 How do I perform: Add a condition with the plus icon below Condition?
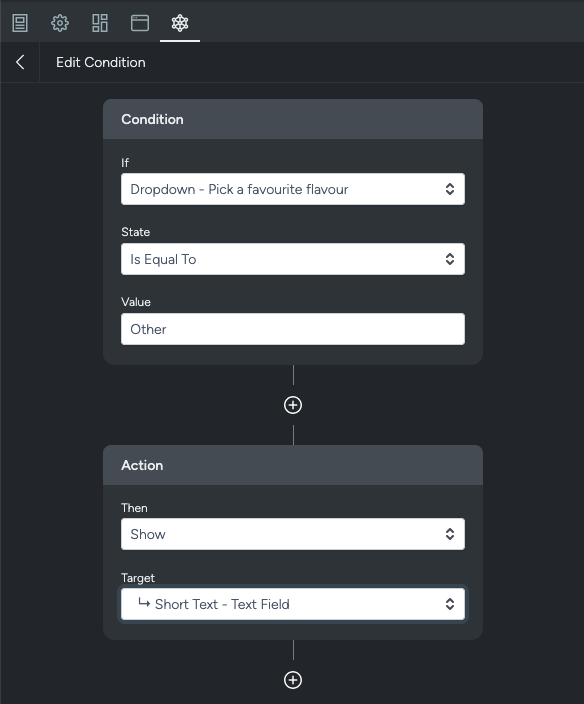tap(293, 405)
